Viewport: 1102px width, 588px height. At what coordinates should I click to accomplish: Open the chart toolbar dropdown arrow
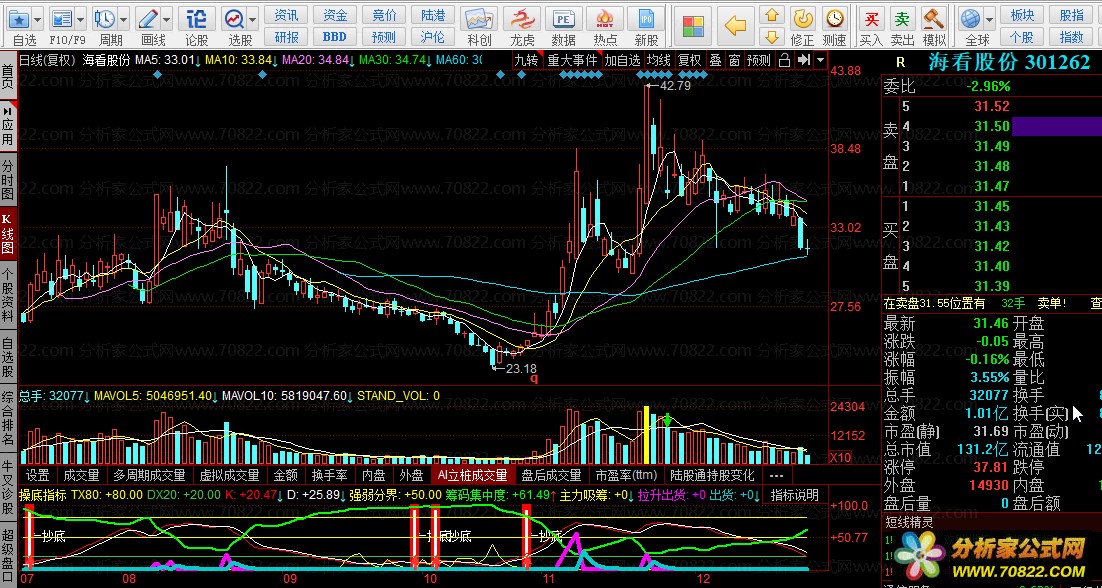click(820, 60)
